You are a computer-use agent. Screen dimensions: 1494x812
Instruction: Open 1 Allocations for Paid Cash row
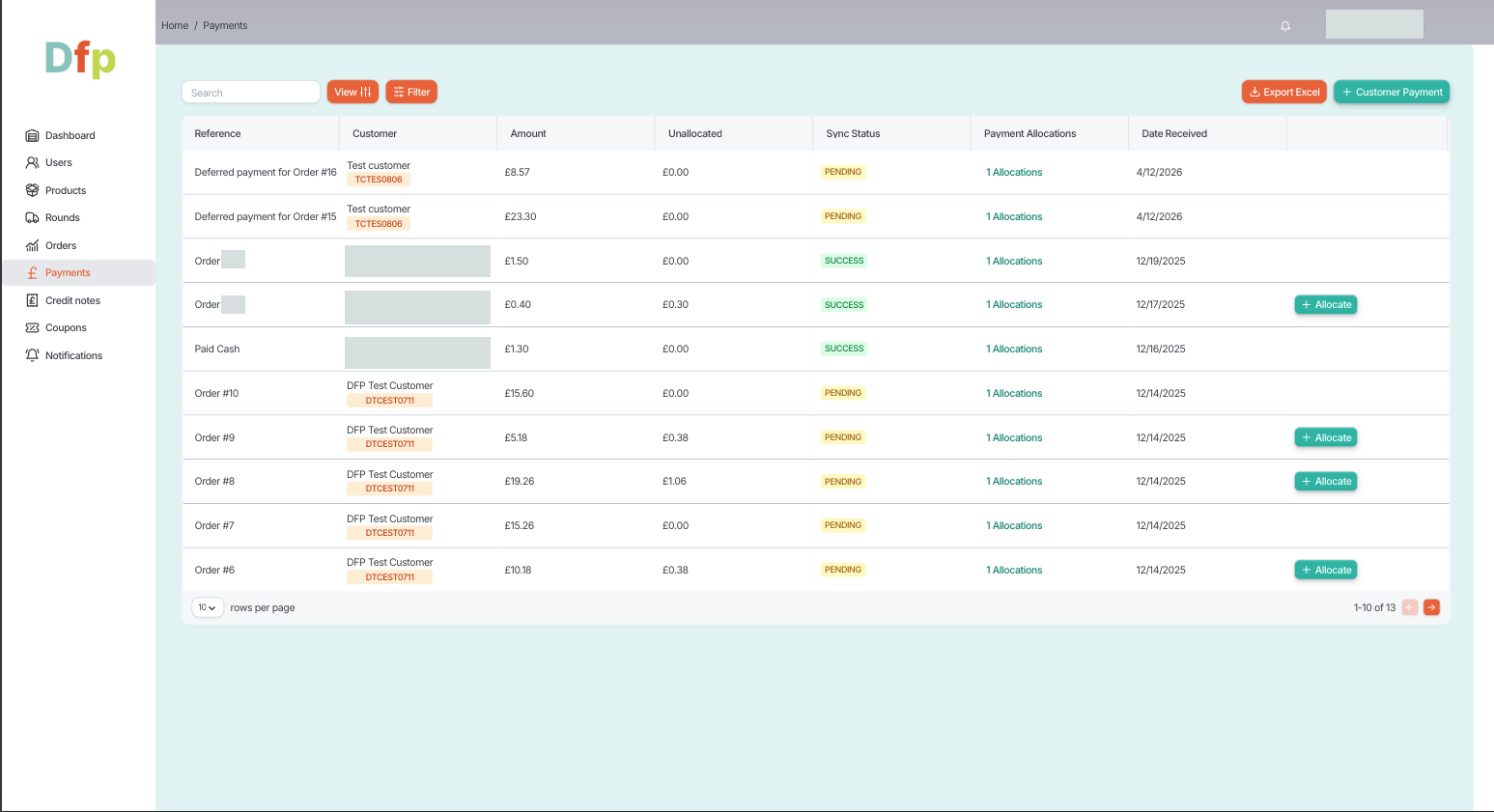(1014, 350)
